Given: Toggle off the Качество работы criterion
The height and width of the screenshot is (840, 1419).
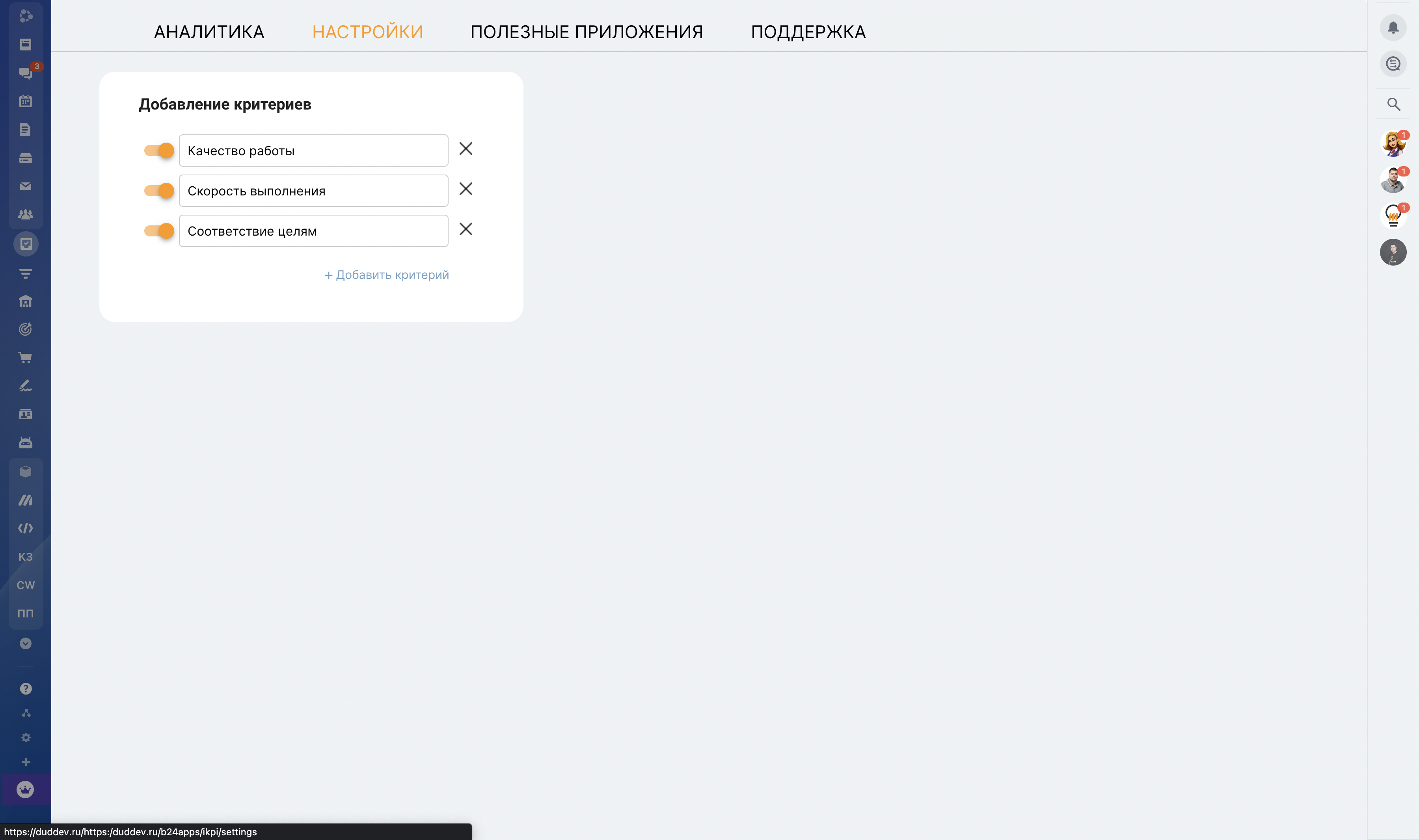Looking at the screenshot, I should [159, 151].
